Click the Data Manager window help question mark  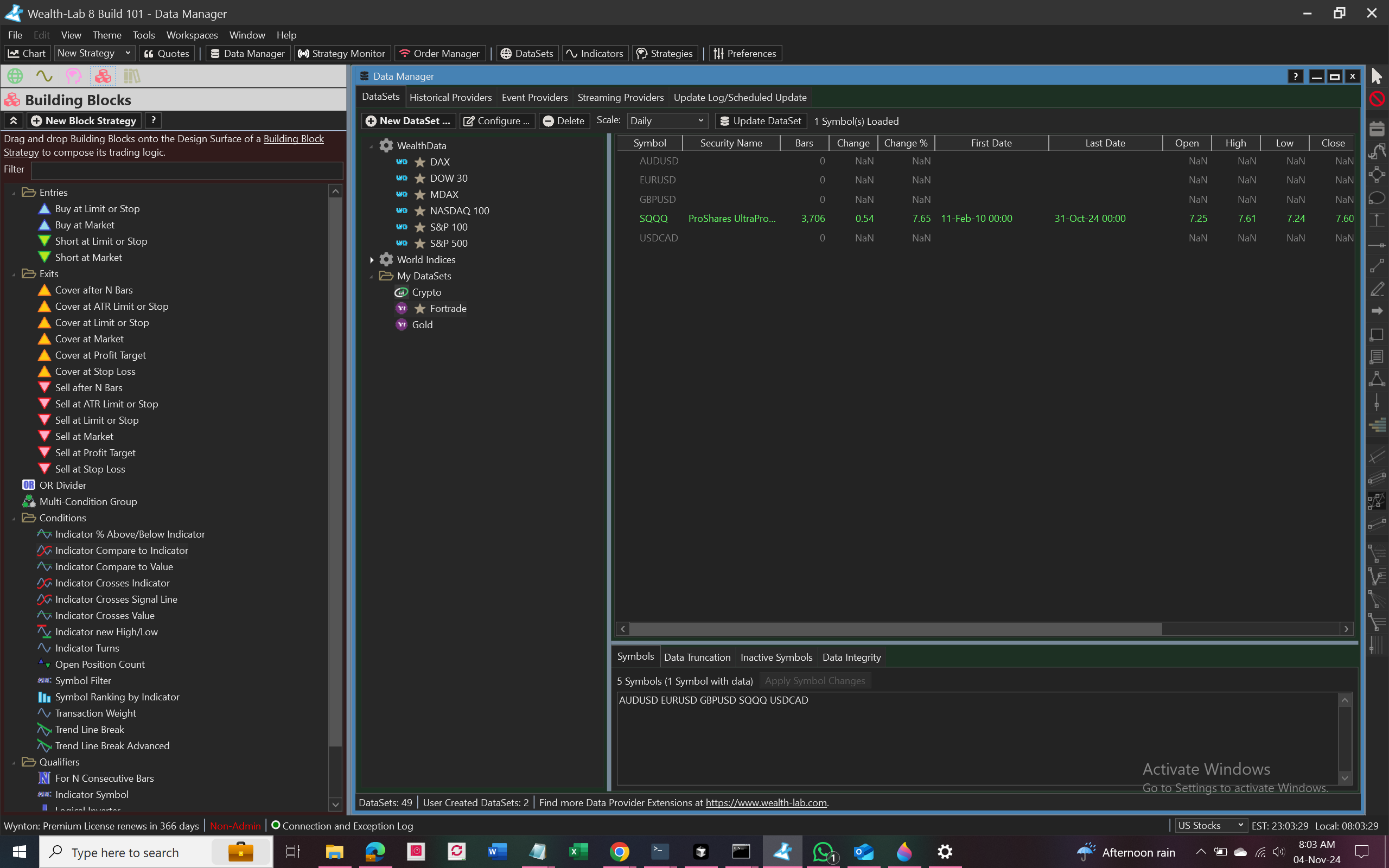(x=1295, y=76)
